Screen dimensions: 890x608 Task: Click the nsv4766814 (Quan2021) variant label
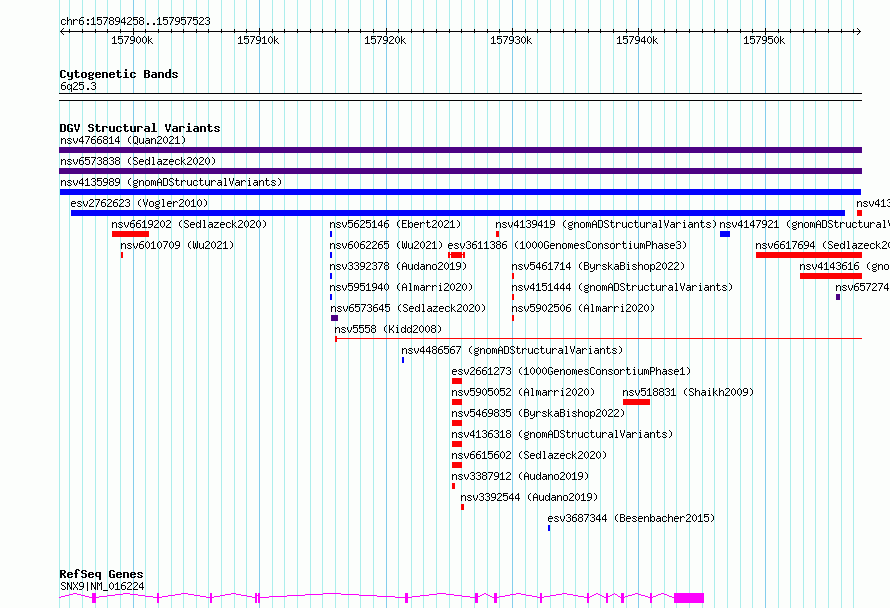tap(123, 140)
